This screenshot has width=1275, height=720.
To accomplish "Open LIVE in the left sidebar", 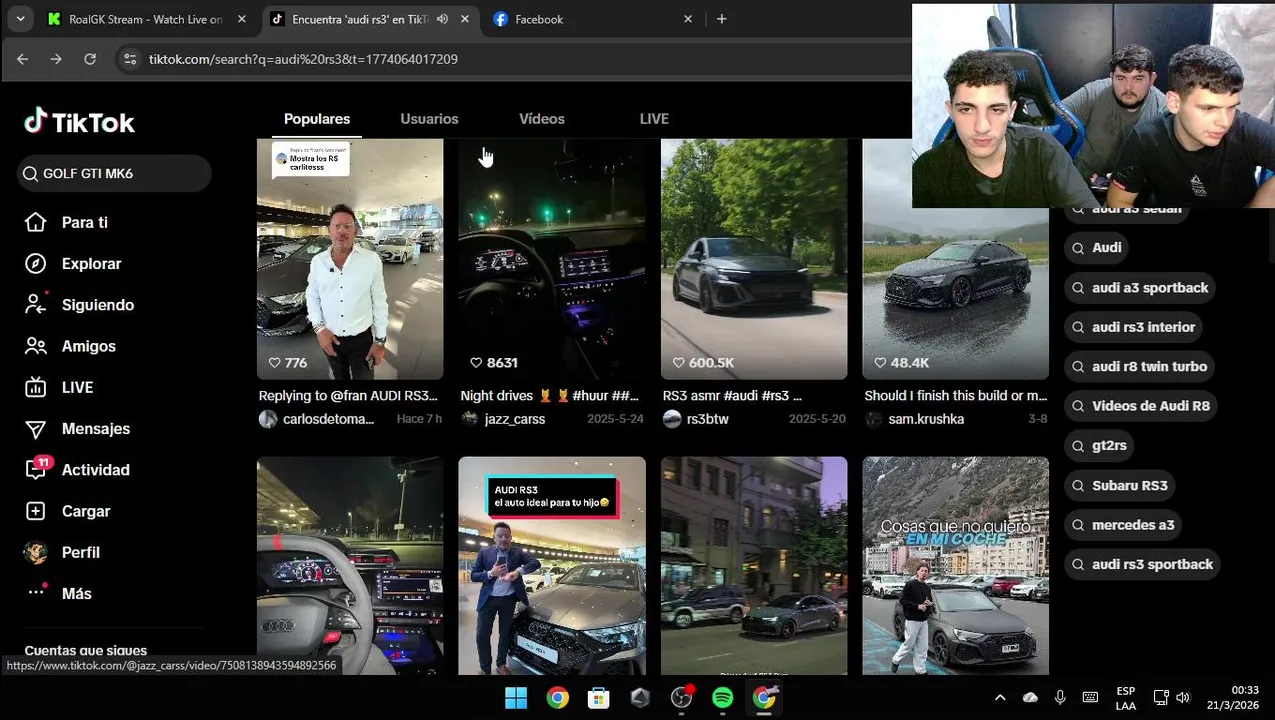I will (59, 387).
